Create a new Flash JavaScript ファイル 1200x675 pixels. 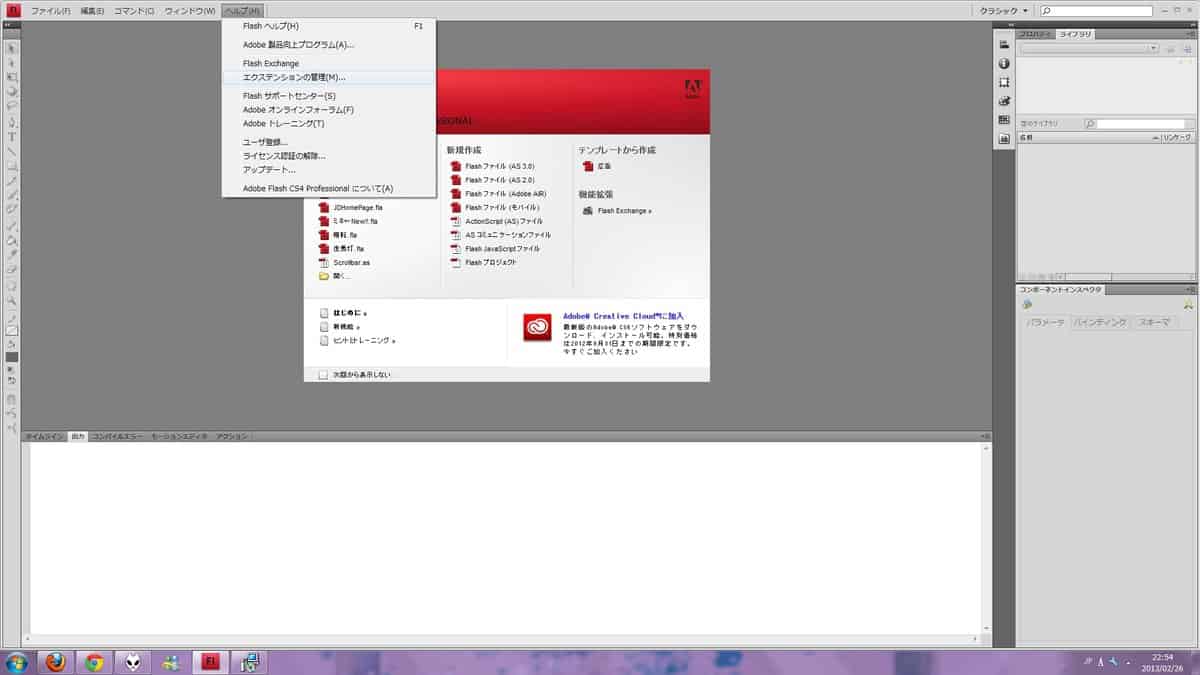[x=495, y=248]
